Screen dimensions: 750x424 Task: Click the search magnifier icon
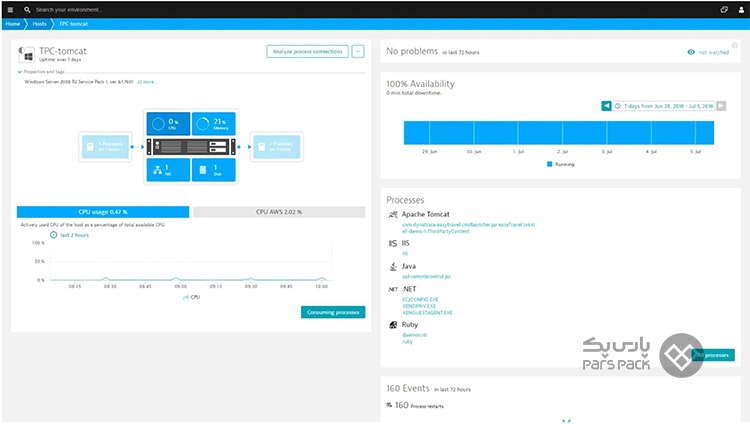click(27, 10)
